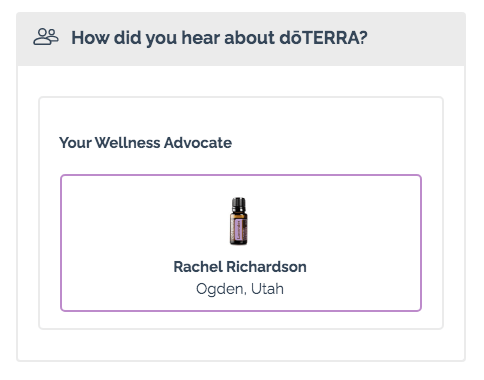This screenshot has width=484, height=380.
Task: Click the black cap of the oil bottle
Action: click(239, 203)
